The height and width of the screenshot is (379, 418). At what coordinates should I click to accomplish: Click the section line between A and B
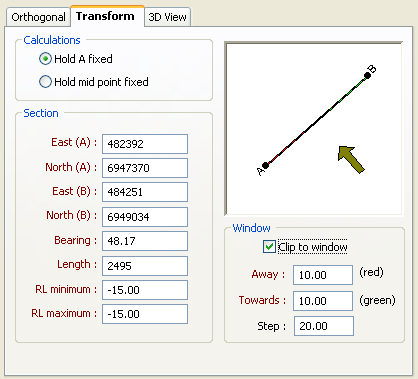pos(316,120)
